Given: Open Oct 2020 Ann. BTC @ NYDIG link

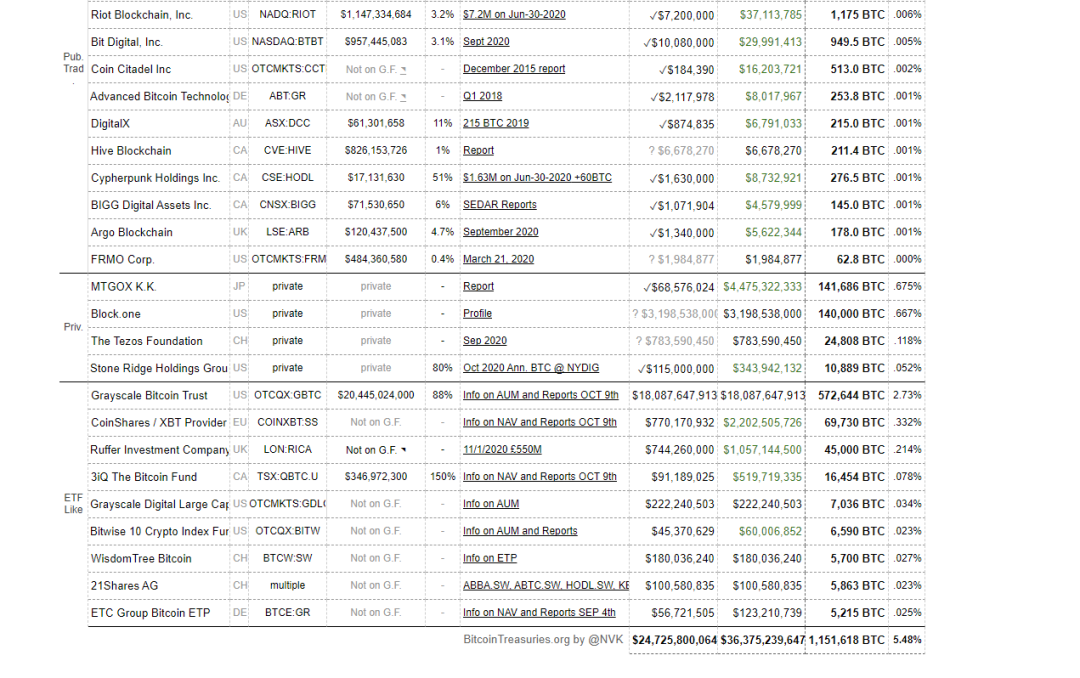Looking at the screenshot, I should pyautogui.click(x=531, y=368).
